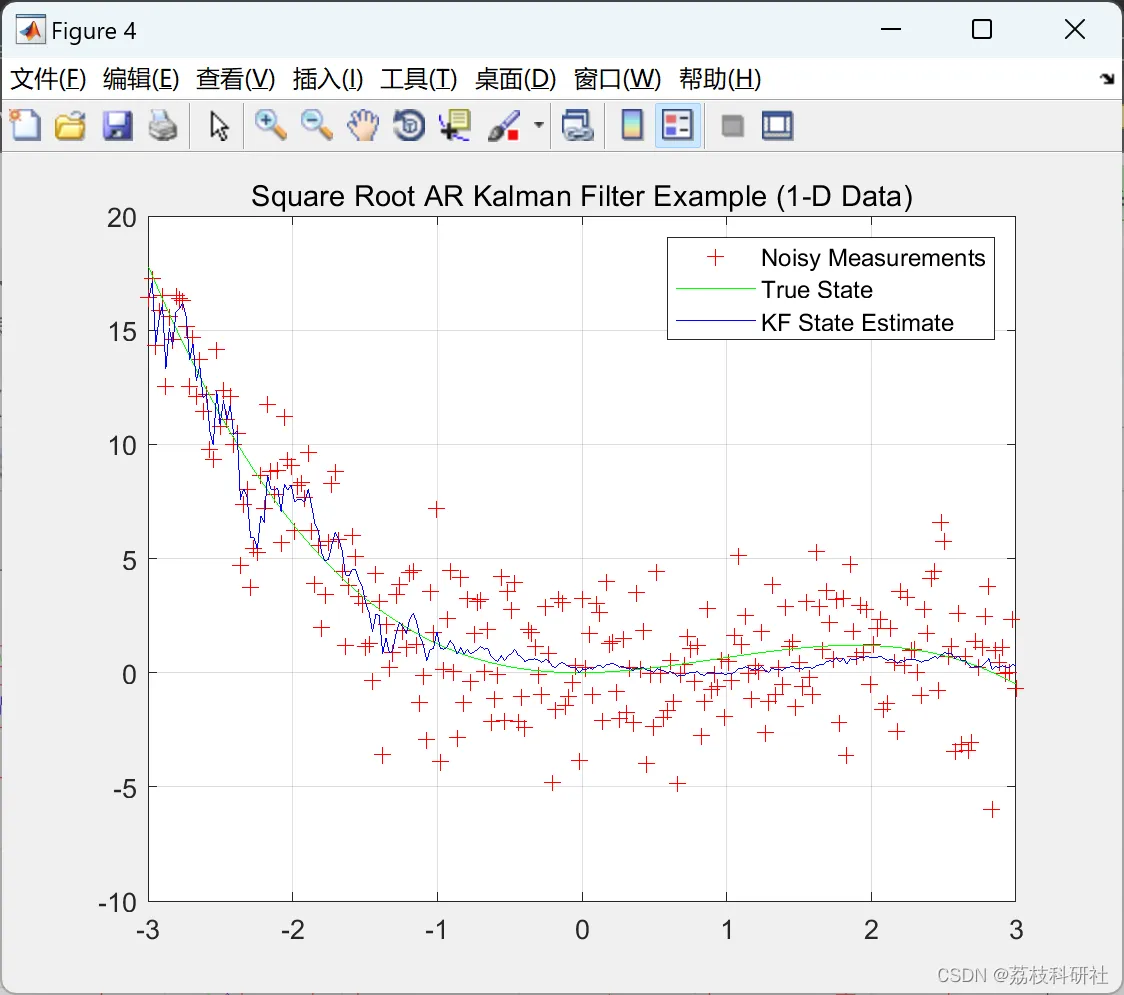
Task: Select KF State Estimate legend entry
Action: click(x=857, y=323)
